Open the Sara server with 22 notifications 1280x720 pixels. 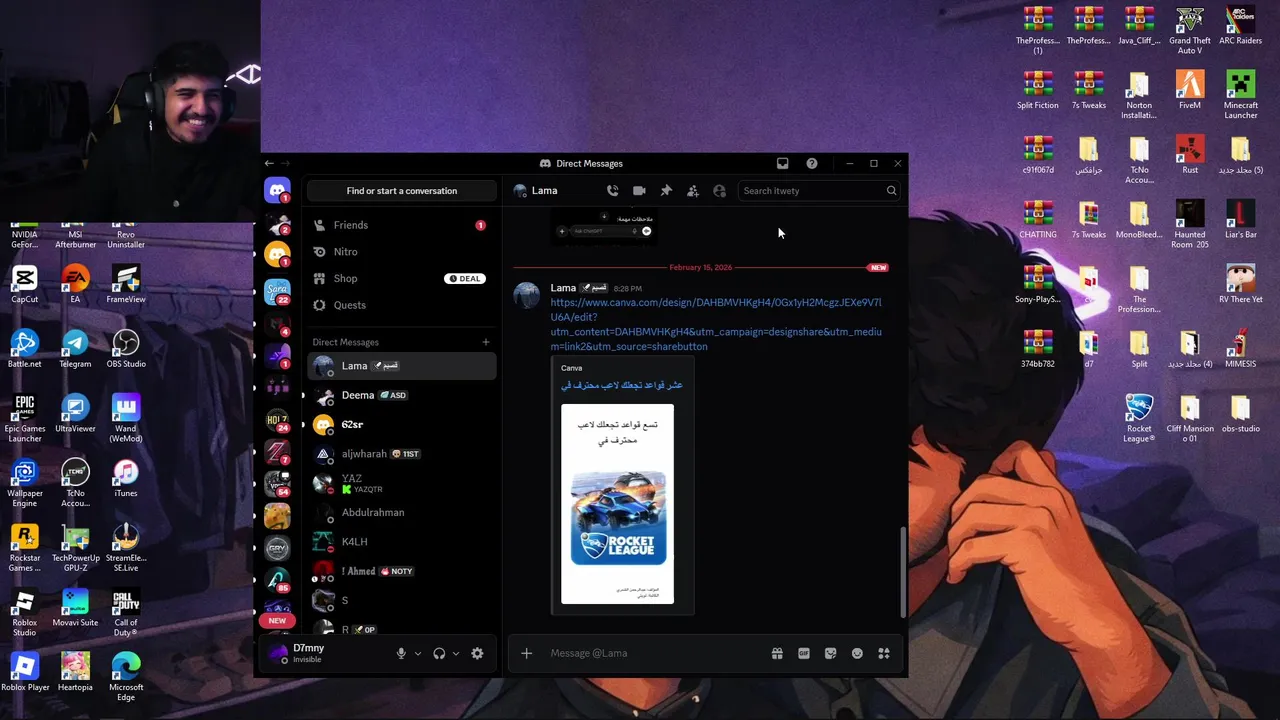pyautogui.click(x=277, y=291)
